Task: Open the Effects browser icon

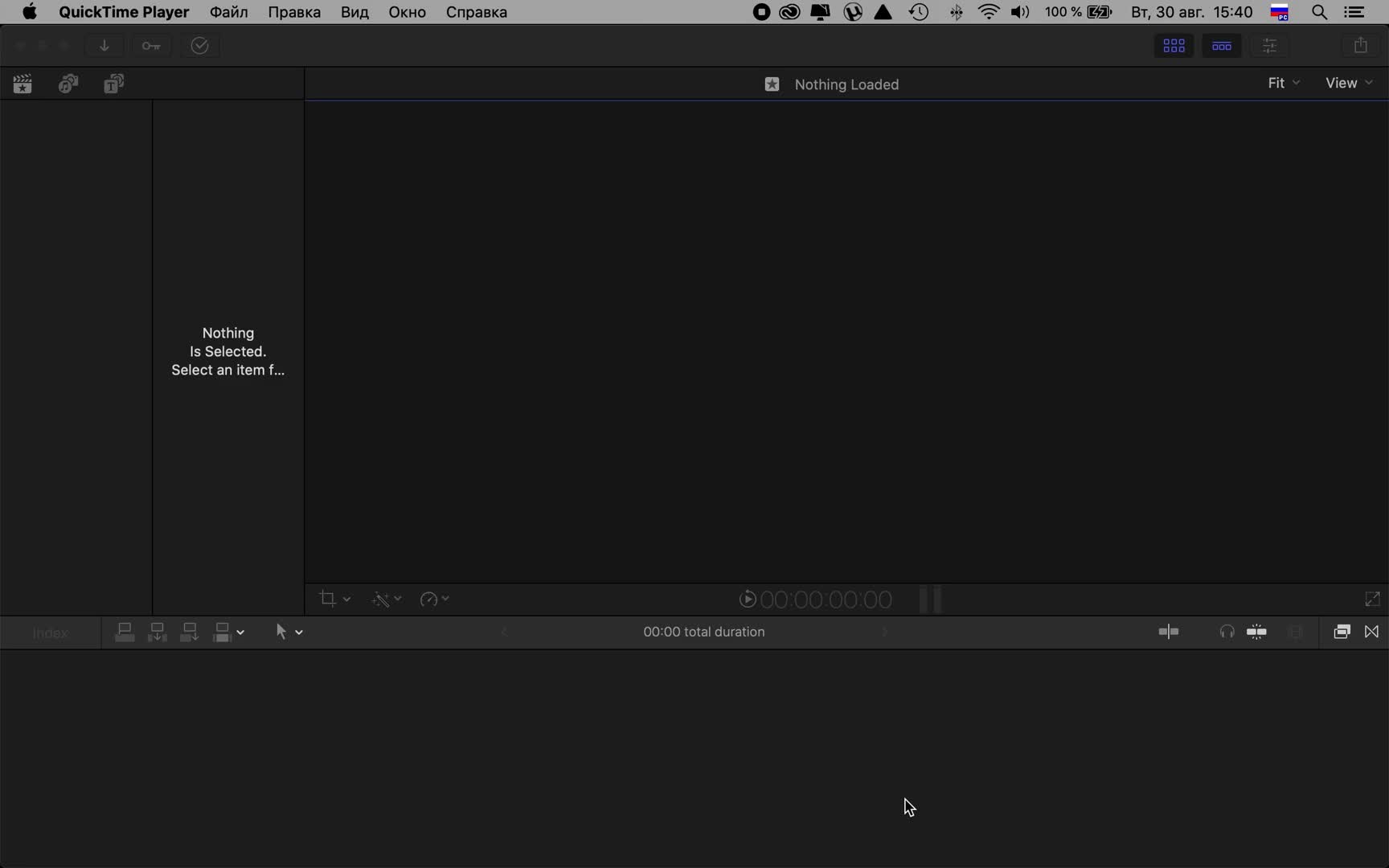Action: click(x=1342, y=632)
